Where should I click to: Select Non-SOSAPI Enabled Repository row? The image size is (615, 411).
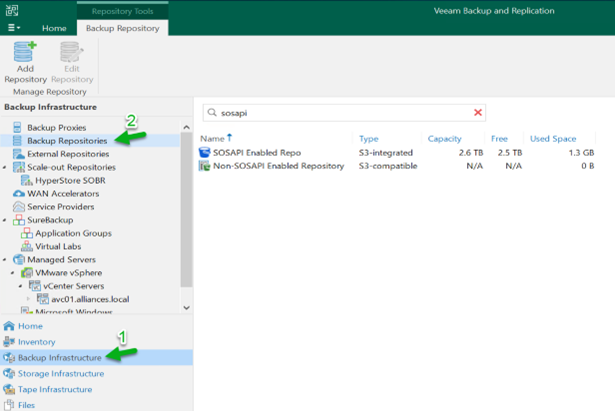click(397, 166)
